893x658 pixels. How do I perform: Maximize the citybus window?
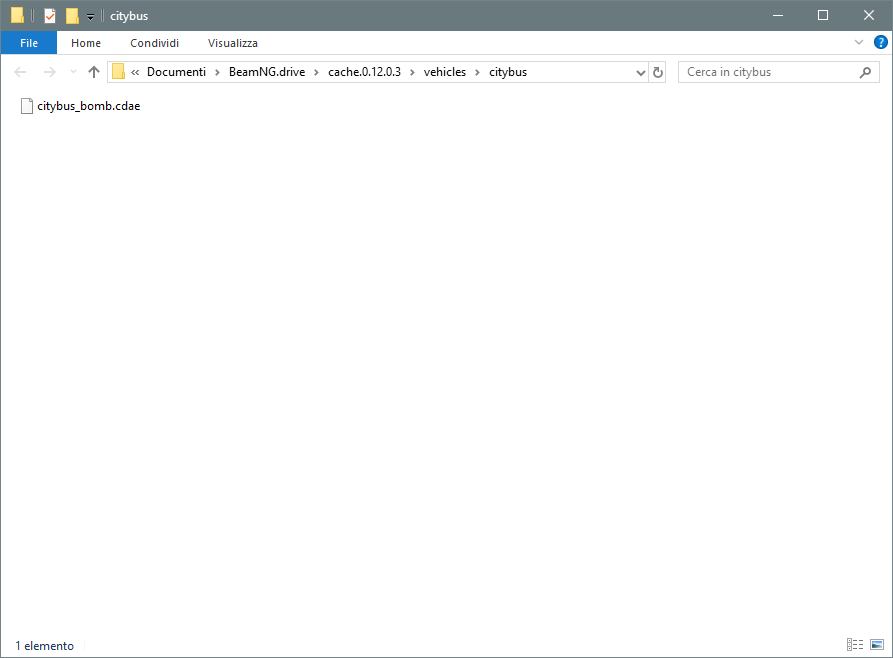823,15
